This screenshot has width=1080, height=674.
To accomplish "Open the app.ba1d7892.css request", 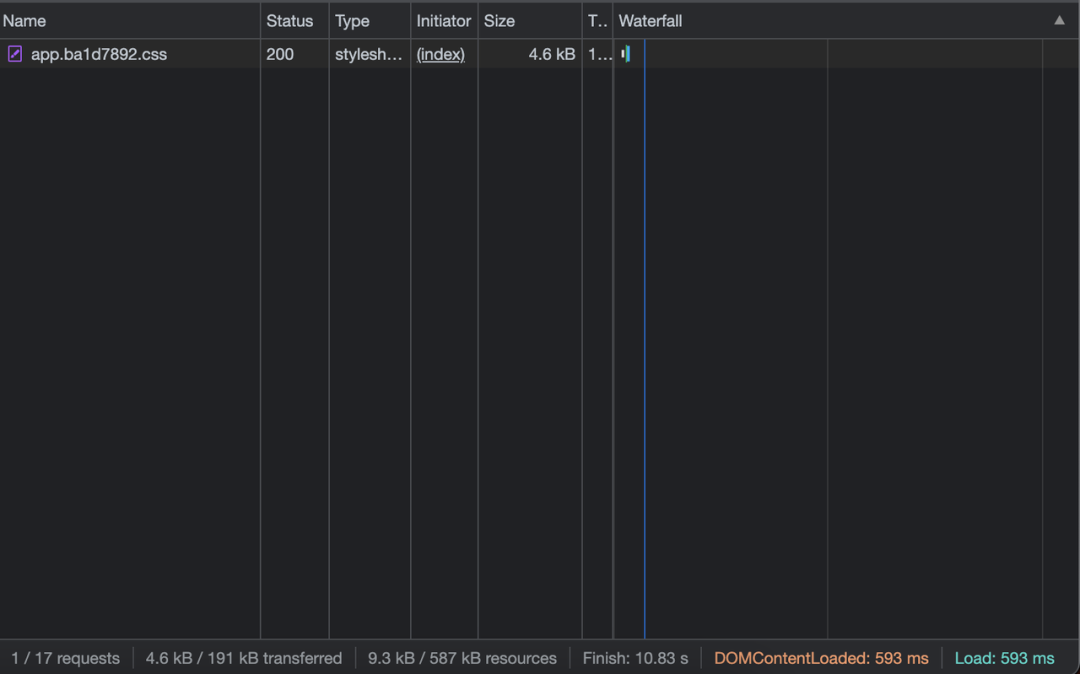I will 98,54.
